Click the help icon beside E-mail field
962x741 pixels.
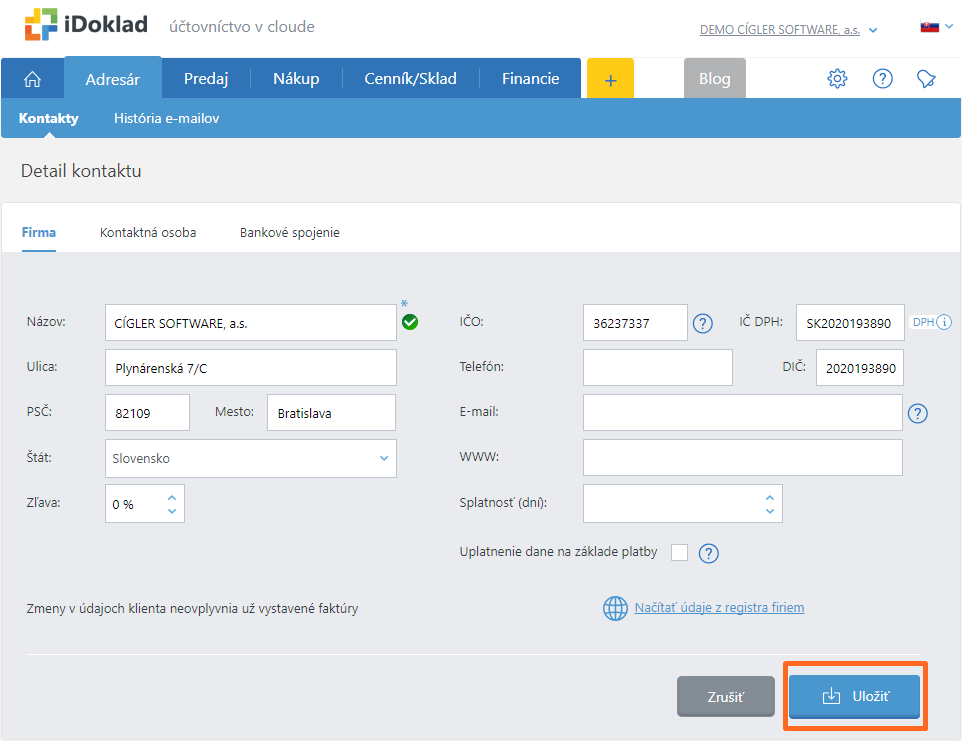(918, 413)
